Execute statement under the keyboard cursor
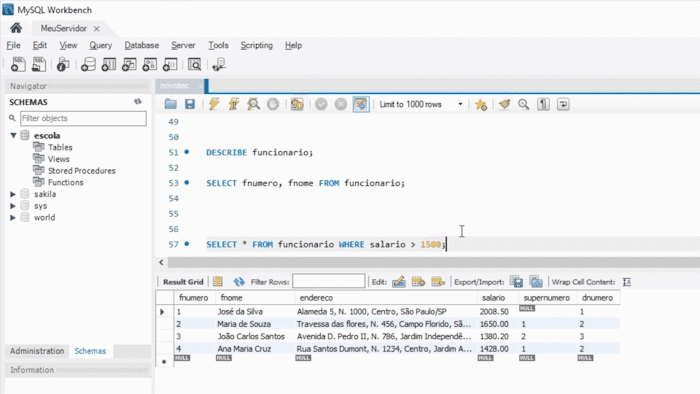Image resolution: width=700 pixels, height=394 pixels. pyautogui.click(x=233, y=104)
